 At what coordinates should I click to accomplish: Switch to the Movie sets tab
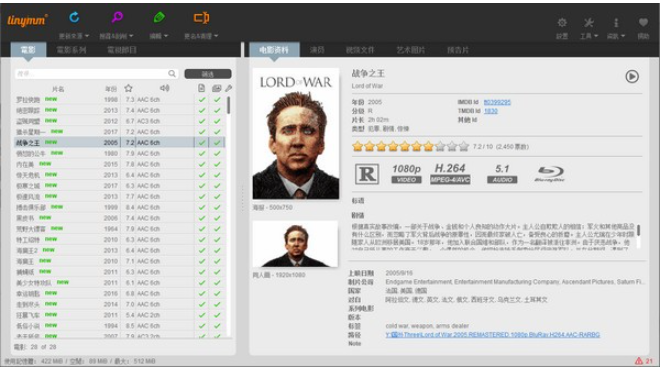pyautogui.click(x=71, y=50)
